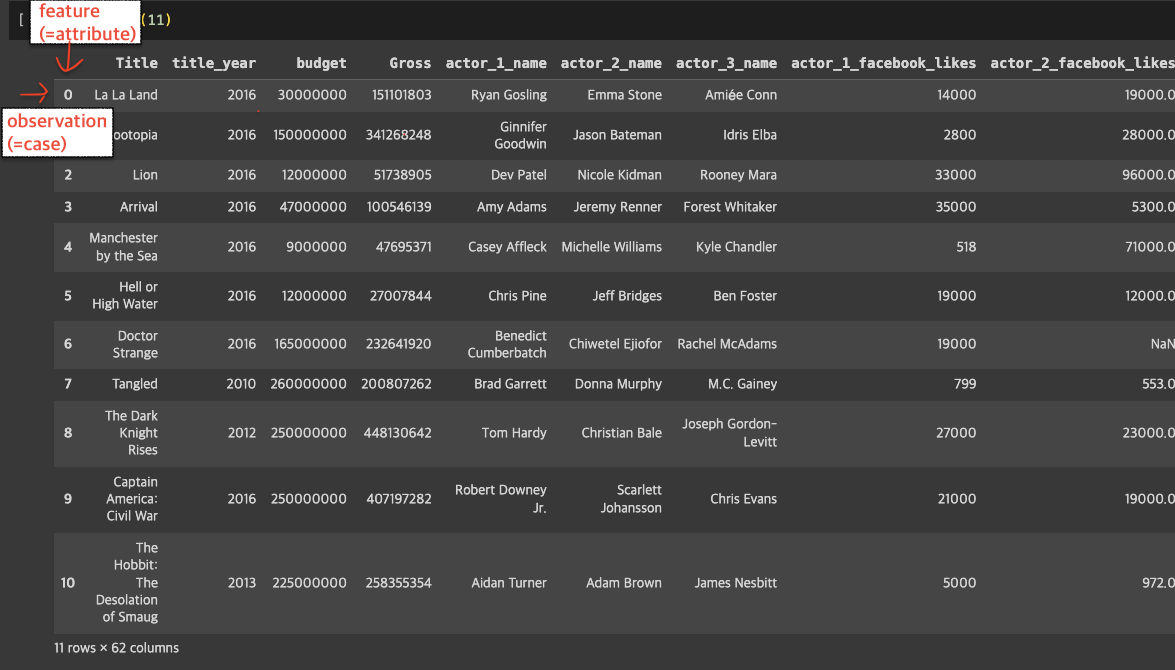
Task: Click the Benedict Cumberbatch cell
Action: (507, 344)
